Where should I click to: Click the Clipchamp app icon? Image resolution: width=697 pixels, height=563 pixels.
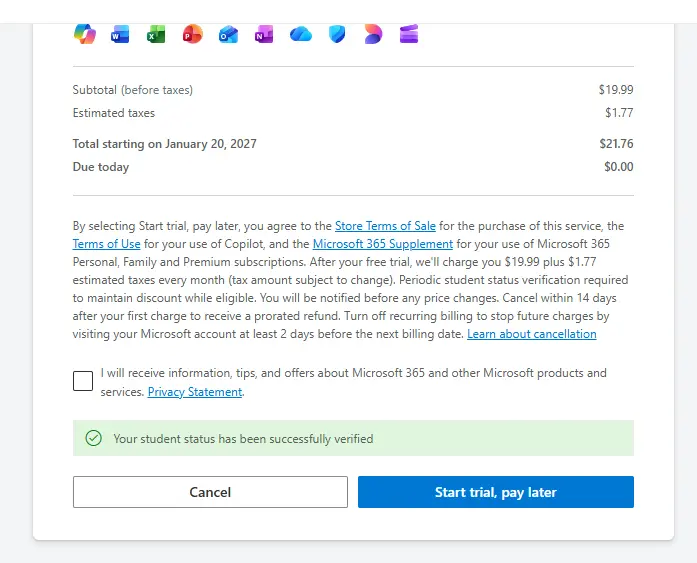pos(409,34)
